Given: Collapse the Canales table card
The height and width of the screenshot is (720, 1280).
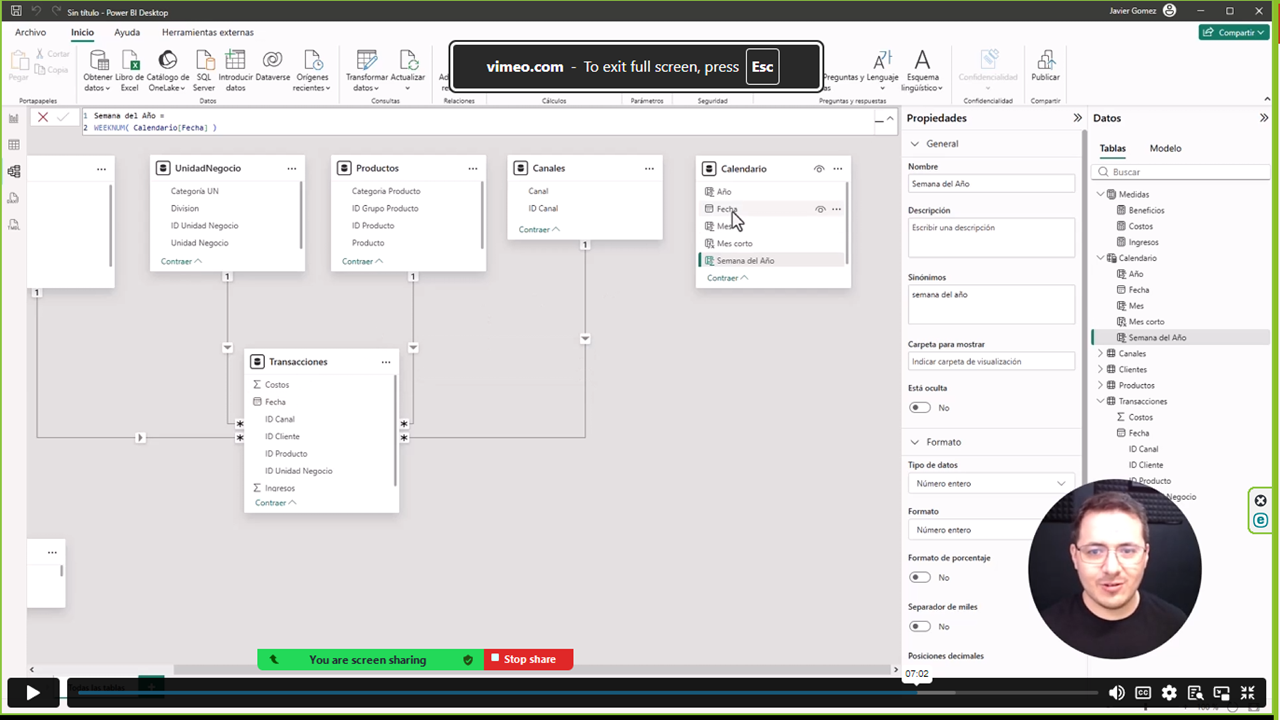Looking at the screenshot, I should pyautogui.click(x=539, y=229).
